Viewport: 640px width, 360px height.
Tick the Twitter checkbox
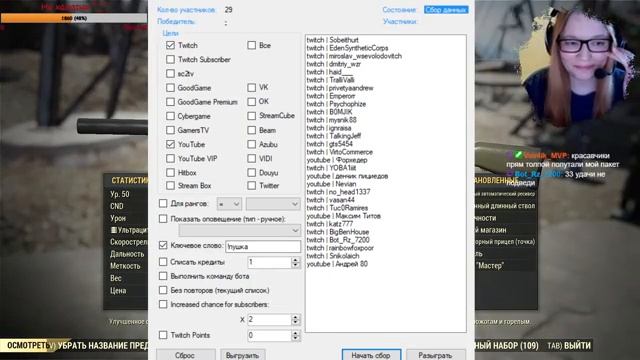(251, 186)
